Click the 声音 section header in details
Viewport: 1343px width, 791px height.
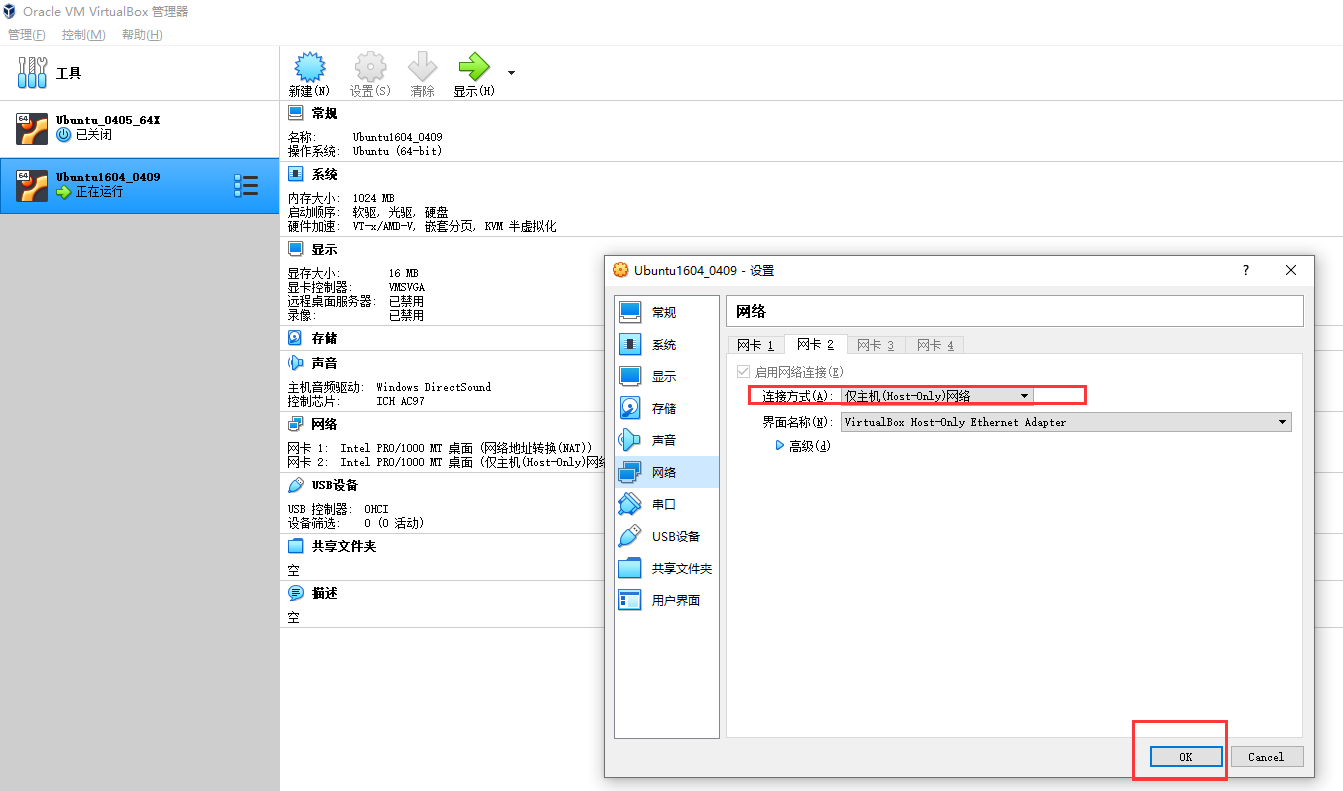pyautogui.click(x=324, y=363)
